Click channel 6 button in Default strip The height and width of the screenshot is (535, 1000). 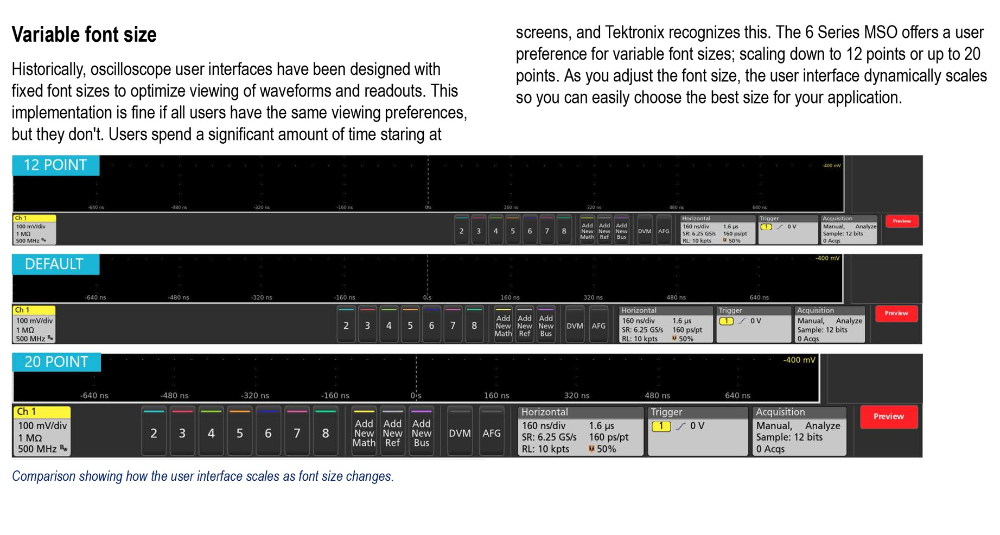click(431, 325)
